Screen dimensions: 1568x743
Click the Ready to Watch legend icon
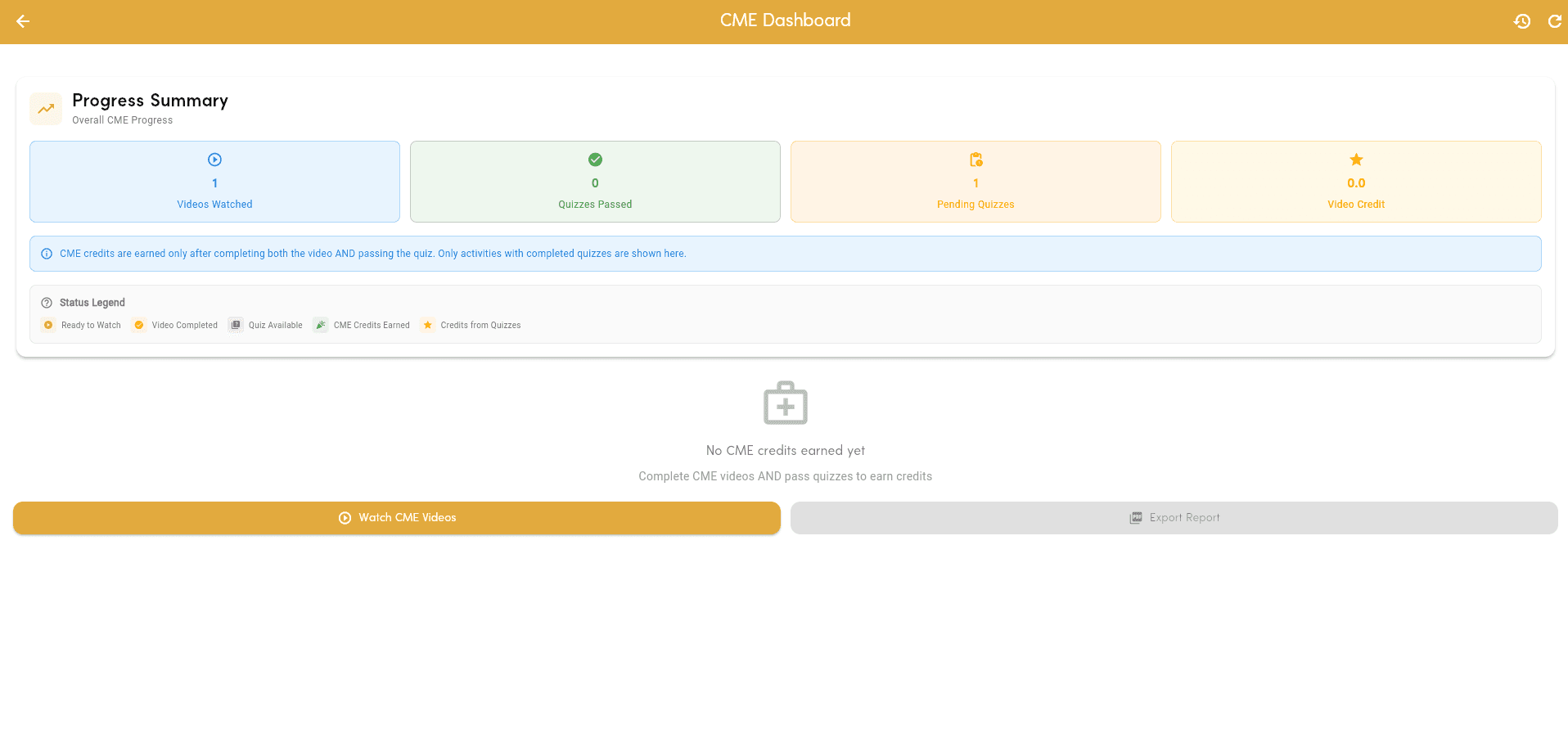coord(48,325)
